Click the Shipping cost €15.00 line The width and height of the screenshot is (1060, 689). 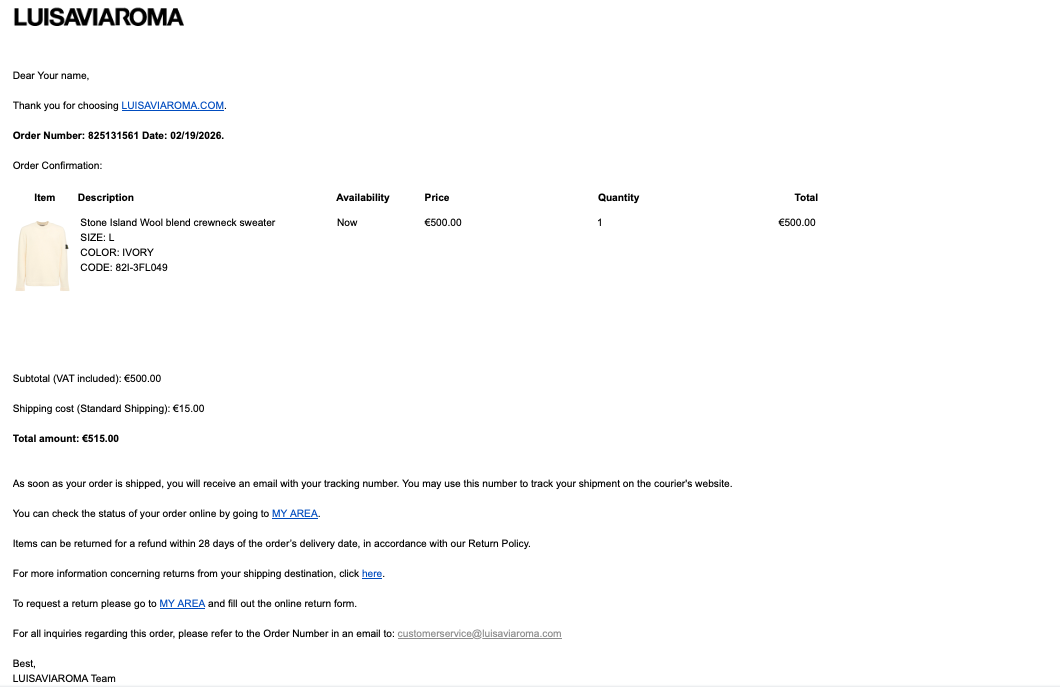(108, 409)
